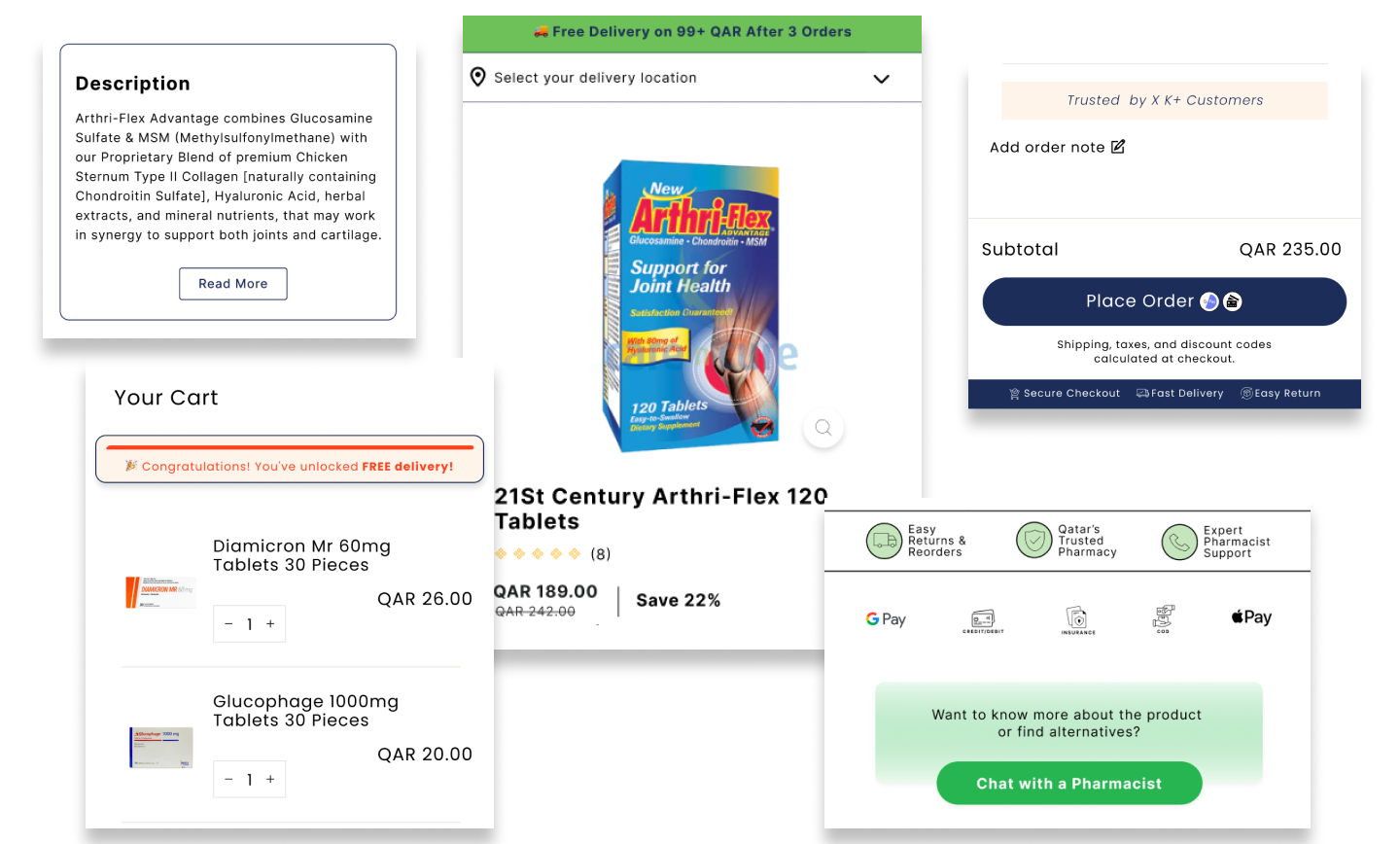Click the Arthri-Flex product box image
This screenshot has height=844, width=1400.
(x=691, y=306)
